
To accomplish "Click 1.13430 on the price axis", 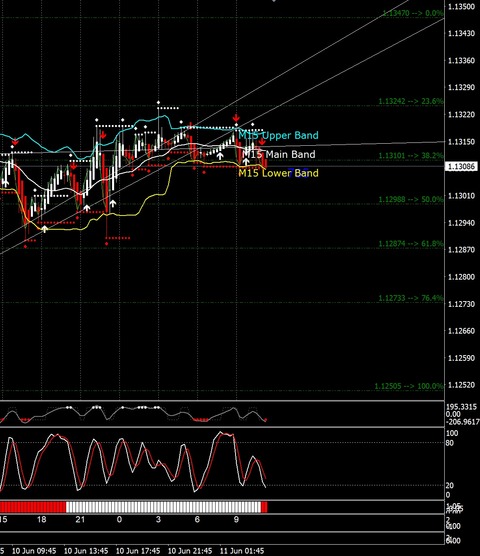I will (x=461, y=33).
